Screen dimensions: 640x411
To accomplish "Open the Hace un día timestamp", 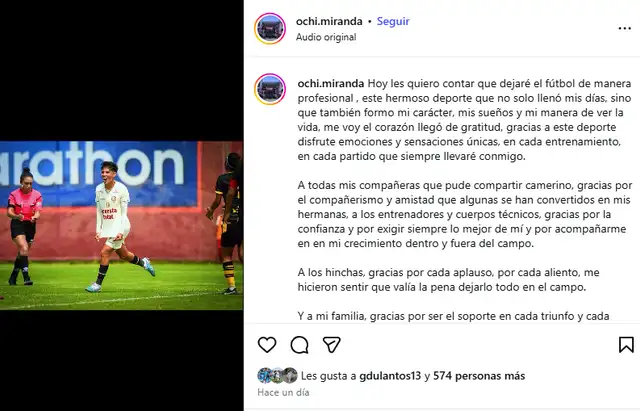I will pyautogui.click(x=283, y=393).
